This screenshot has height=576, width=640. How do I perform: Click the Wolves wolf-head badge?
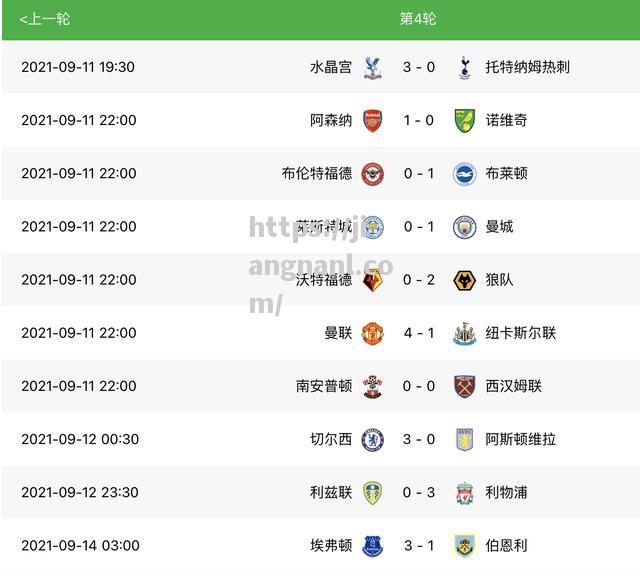click(464, 280)
